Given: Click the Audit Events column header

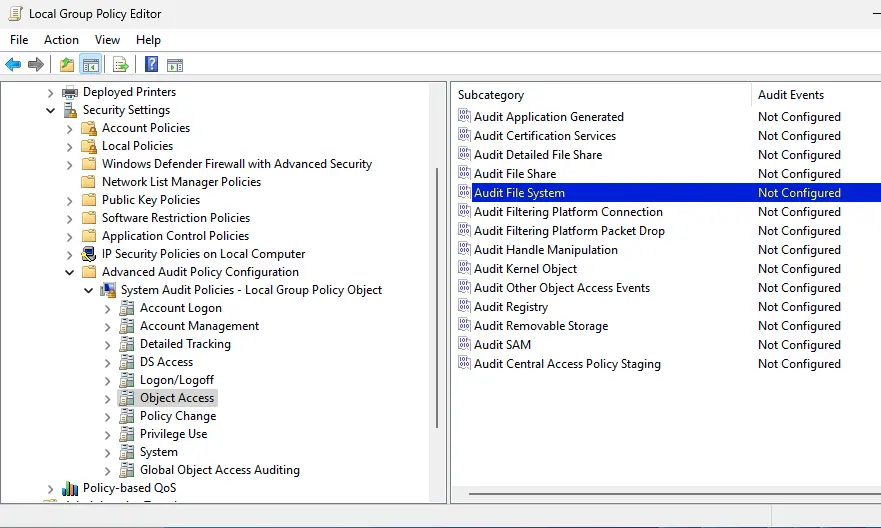Looking at the screenshot, I should pyautogui.click(x=810, y=95).
